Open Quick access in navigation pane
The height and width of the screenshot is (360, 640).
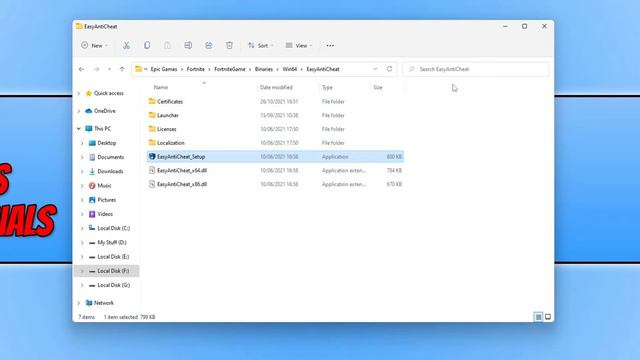pyautogui.click(x=109, y=93)
